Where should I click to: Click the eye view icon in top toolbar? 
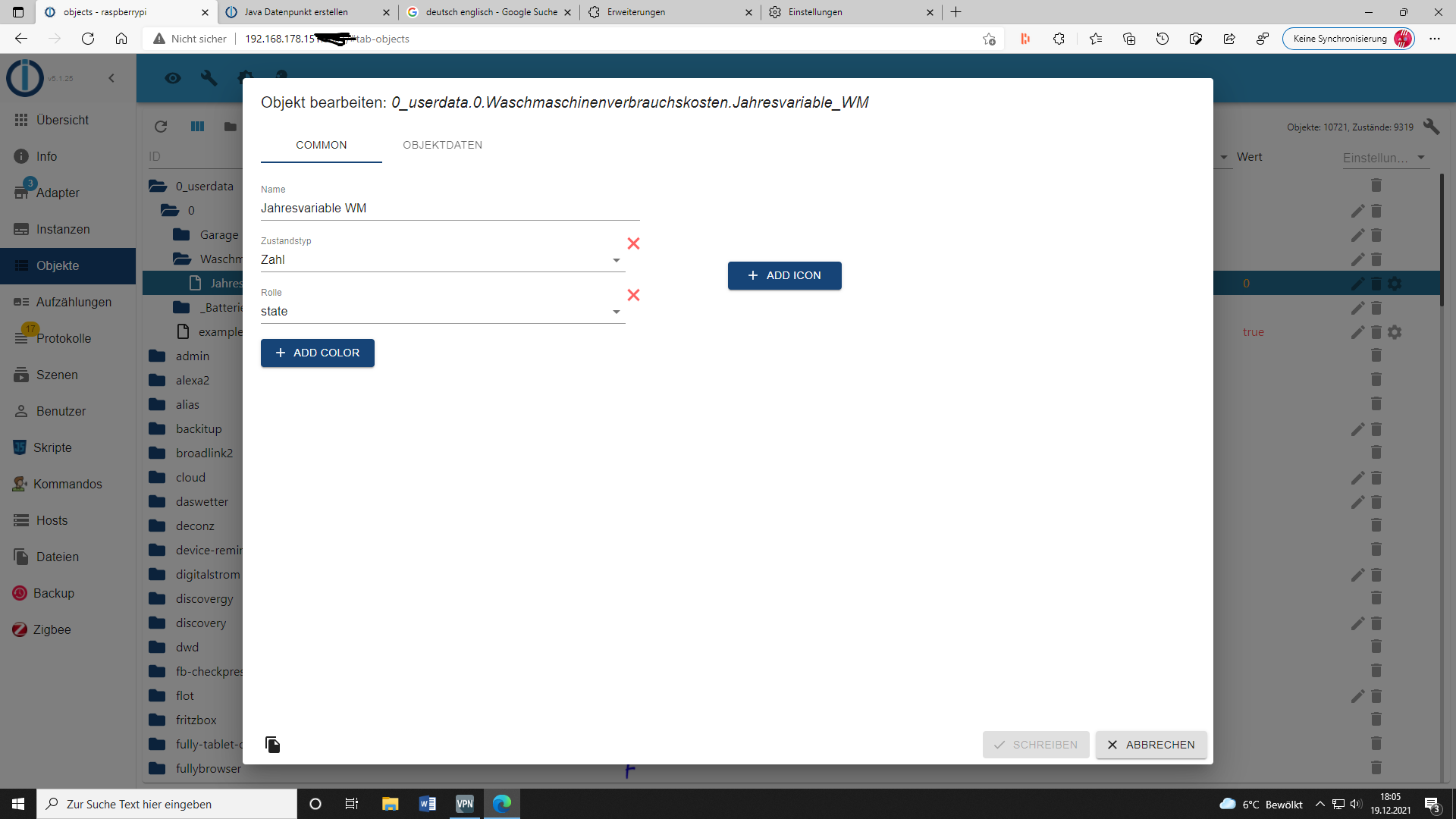click(173, 78)
